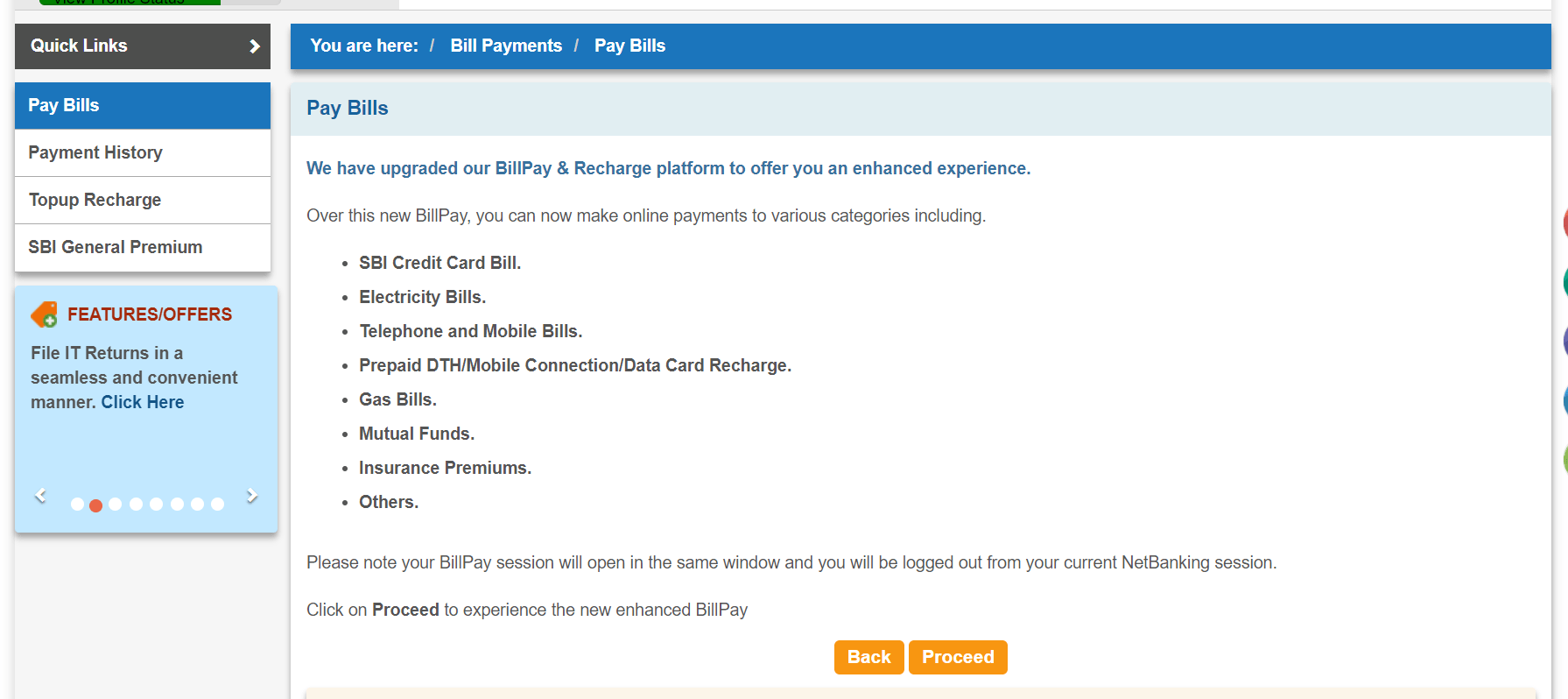Open SBI General Premium section
1568x699 pixels.
[x=115, y=247]
